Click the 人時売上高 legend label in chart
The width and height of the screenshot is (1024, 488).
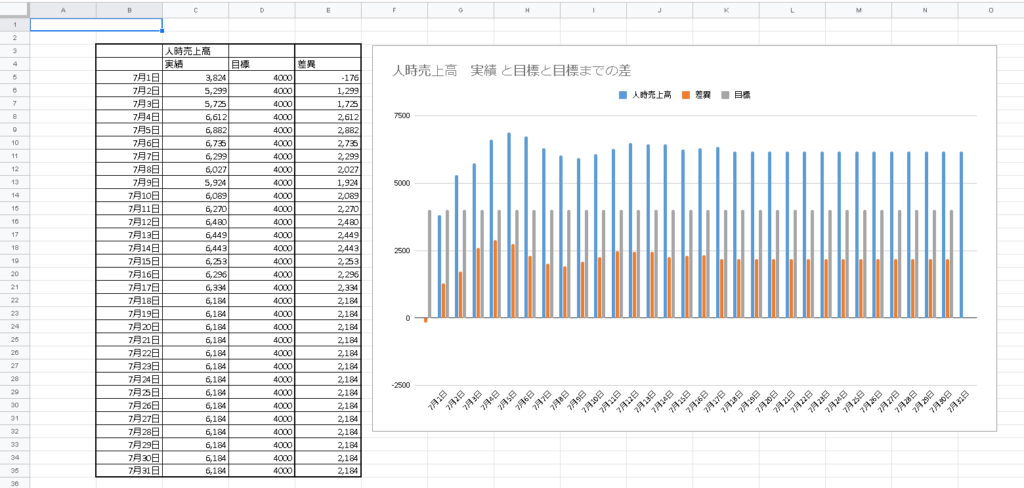pos(652,95)
